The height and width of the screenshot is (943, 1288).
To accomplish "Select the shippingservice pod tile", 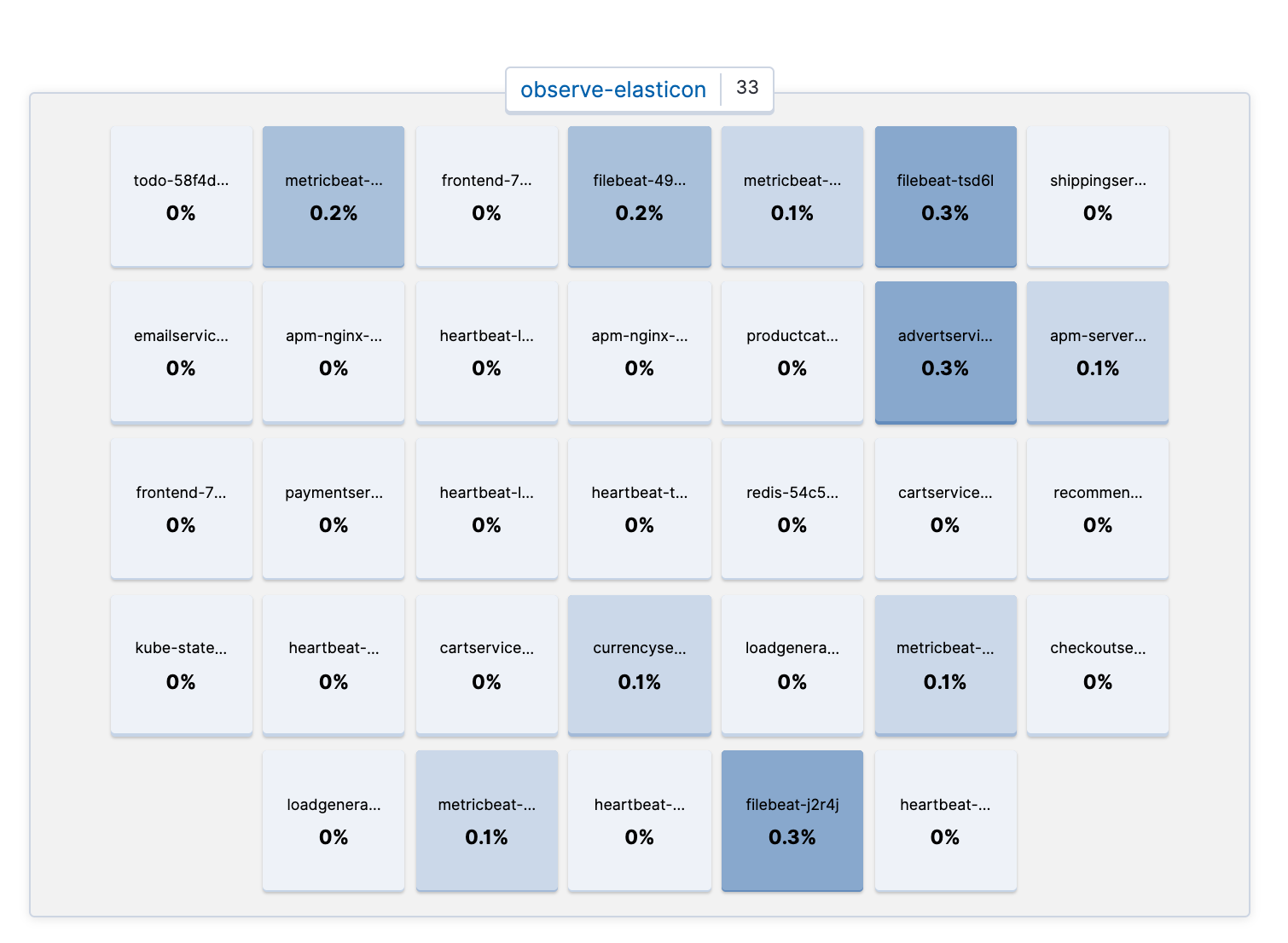I will point(1098,196).
